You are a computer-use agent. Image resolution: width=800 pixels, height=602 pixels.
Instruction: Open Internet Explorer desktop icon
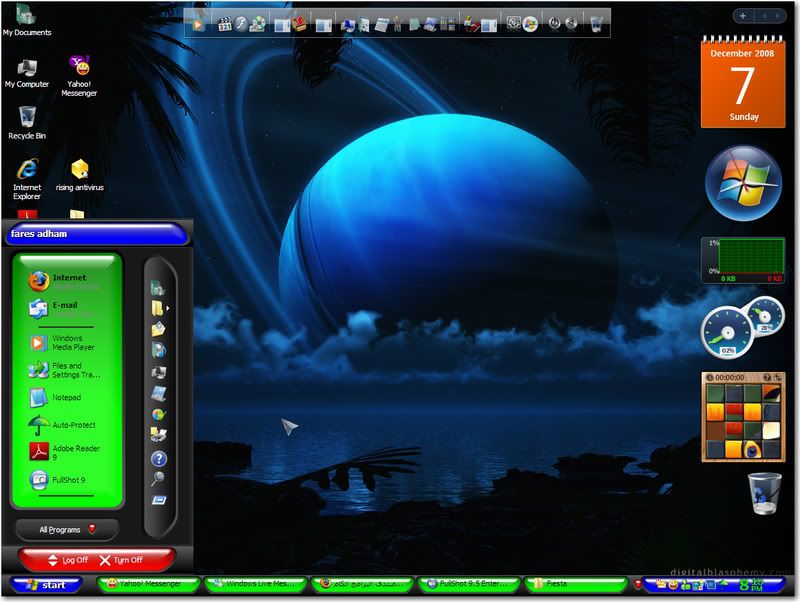(27, 171)
